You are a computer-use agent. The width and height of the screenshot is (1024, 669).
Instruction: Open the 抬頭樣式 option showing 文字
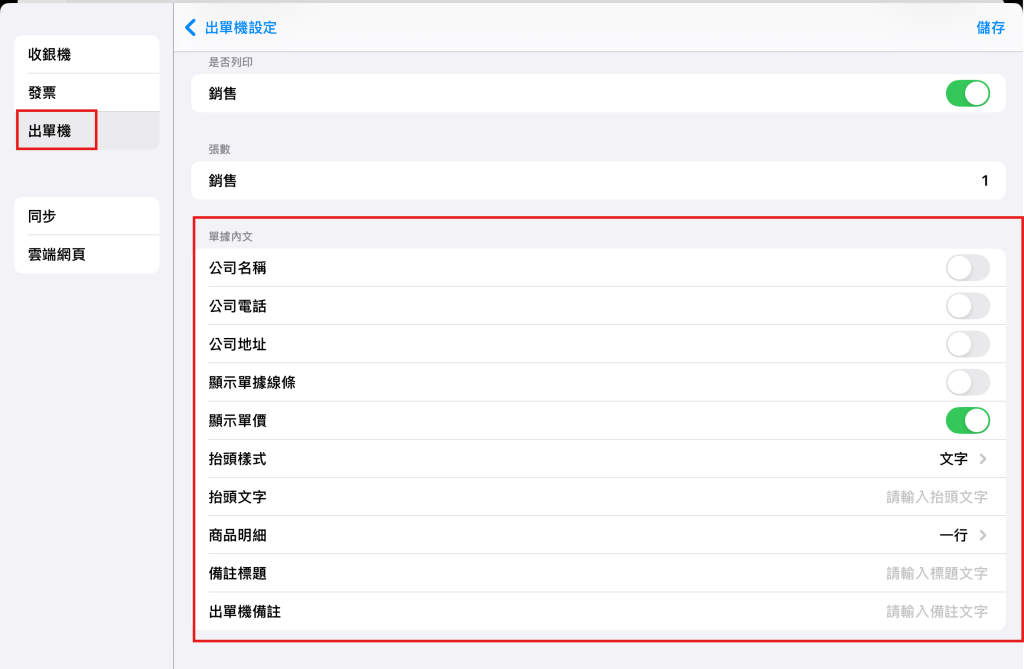pyautogui.click(x=598, y=459)
